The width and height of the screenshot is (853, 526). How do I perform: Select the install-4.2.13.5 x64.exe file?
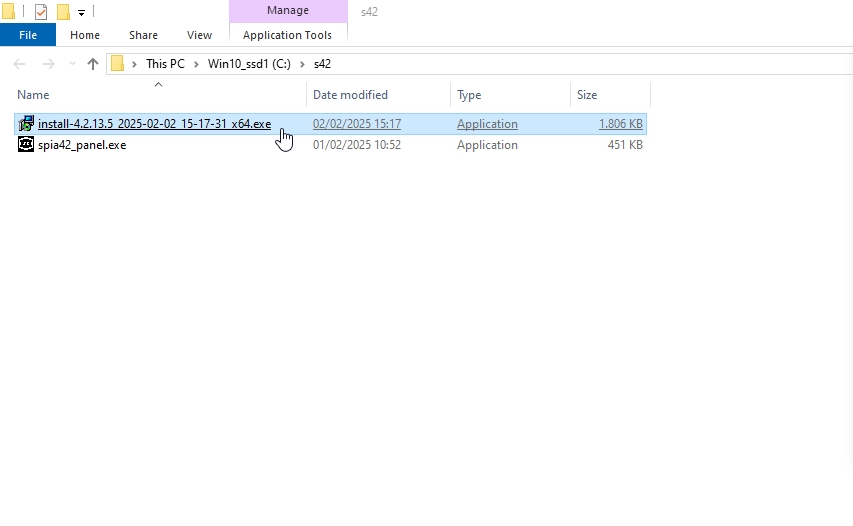click(154, 124)
